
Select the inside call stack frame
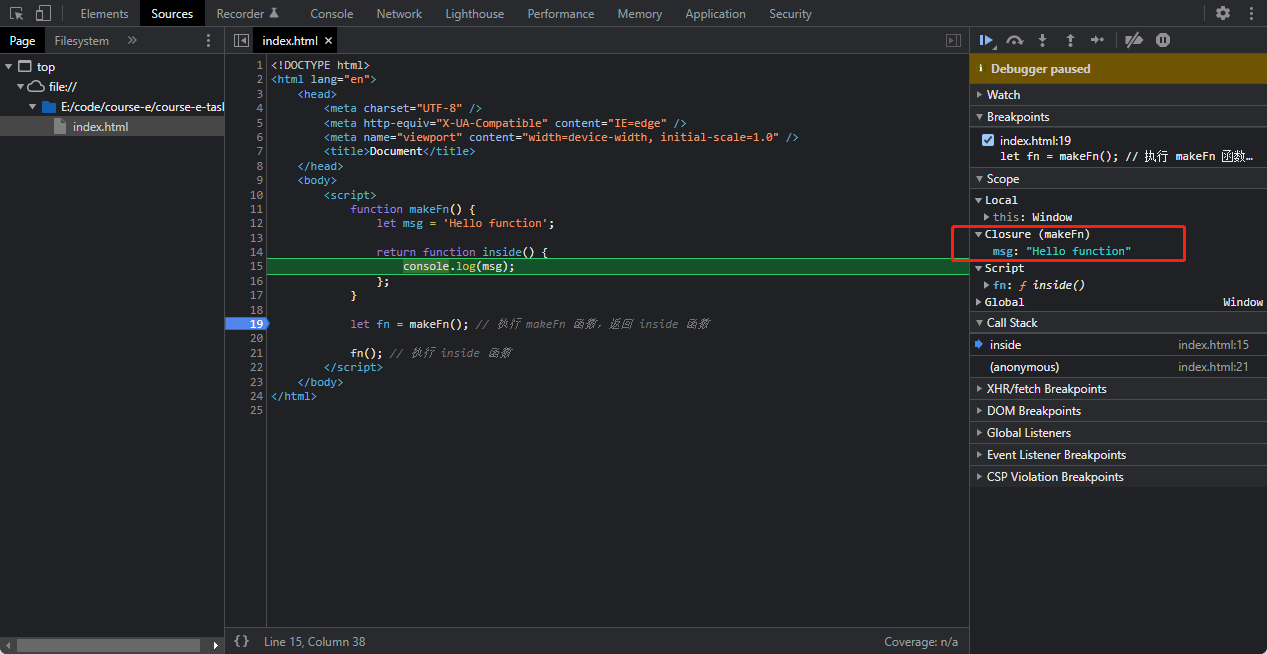(1118, 345)
